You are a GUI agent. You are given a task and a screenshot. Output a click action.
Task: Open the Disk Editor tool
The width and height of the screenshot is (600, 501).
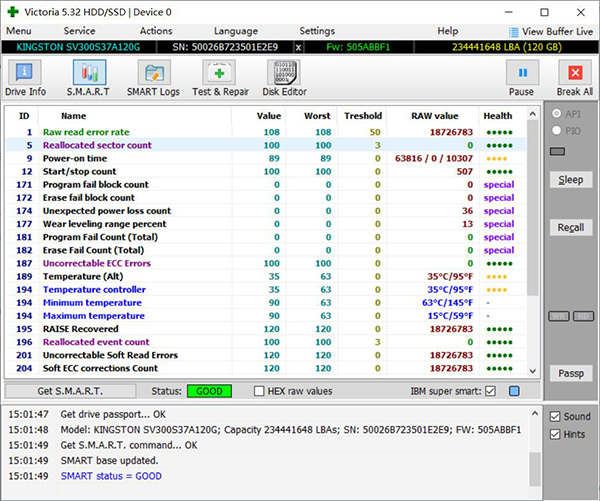(283, 75)
